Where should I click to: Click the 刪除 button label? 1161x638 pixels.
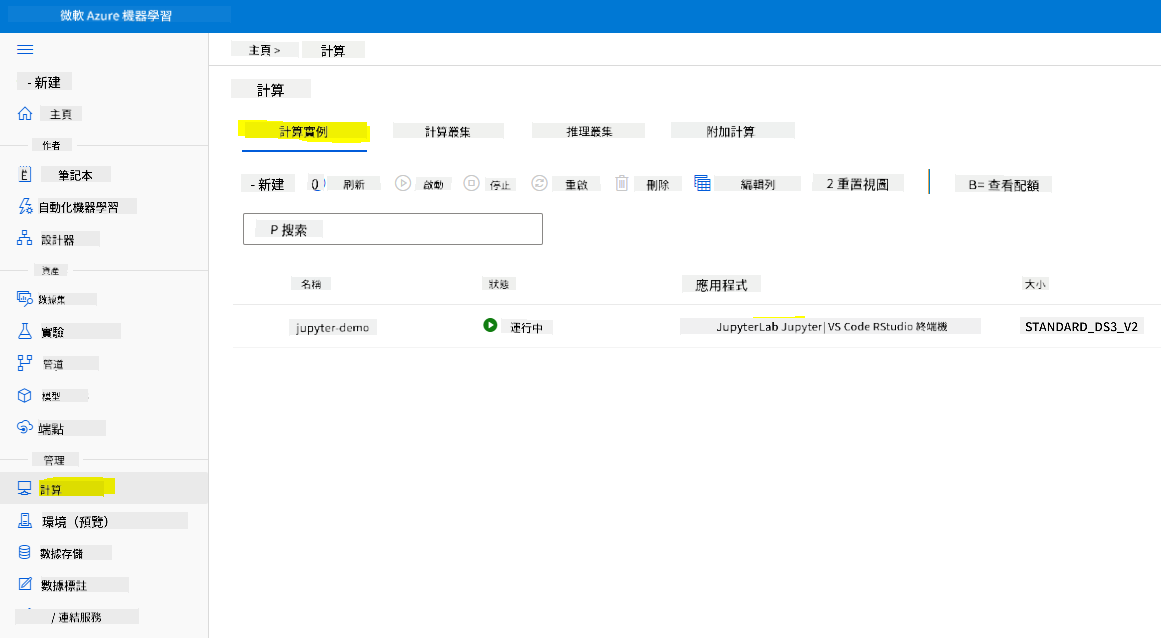tap(658, 184)
